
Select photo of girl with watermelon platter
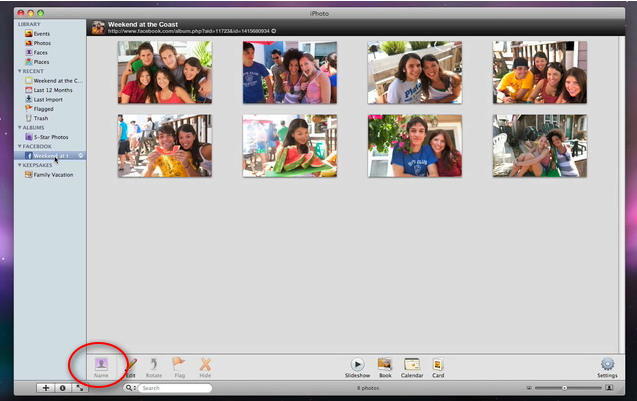tap(290, 146)
